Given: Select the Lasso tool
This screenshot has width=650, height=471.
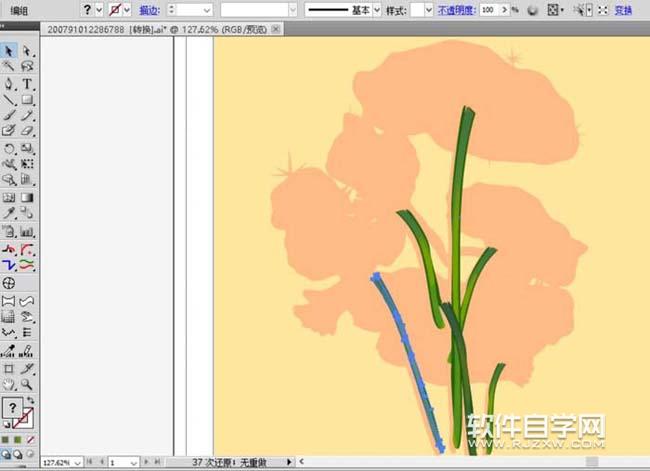Looking at the screenshot, I should coord(27,66).
